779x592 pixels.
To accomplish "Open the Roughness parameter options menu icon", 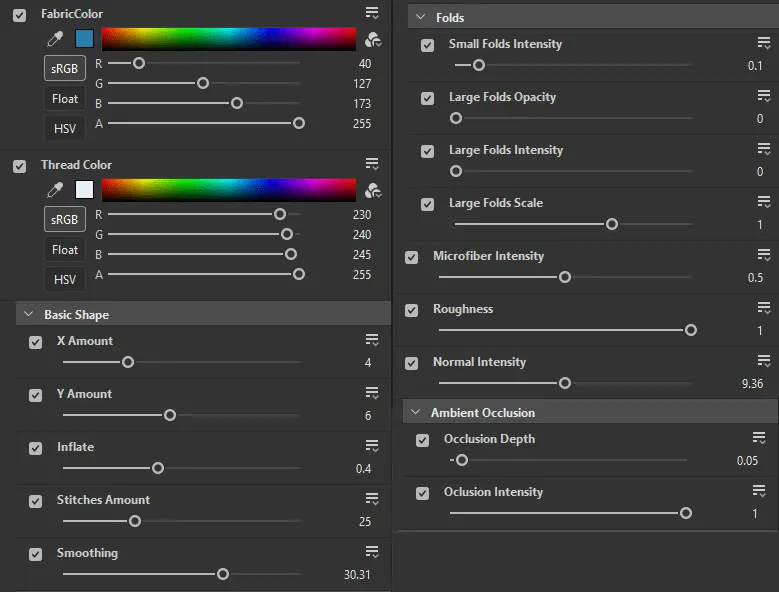I will [x=764, y=309].
